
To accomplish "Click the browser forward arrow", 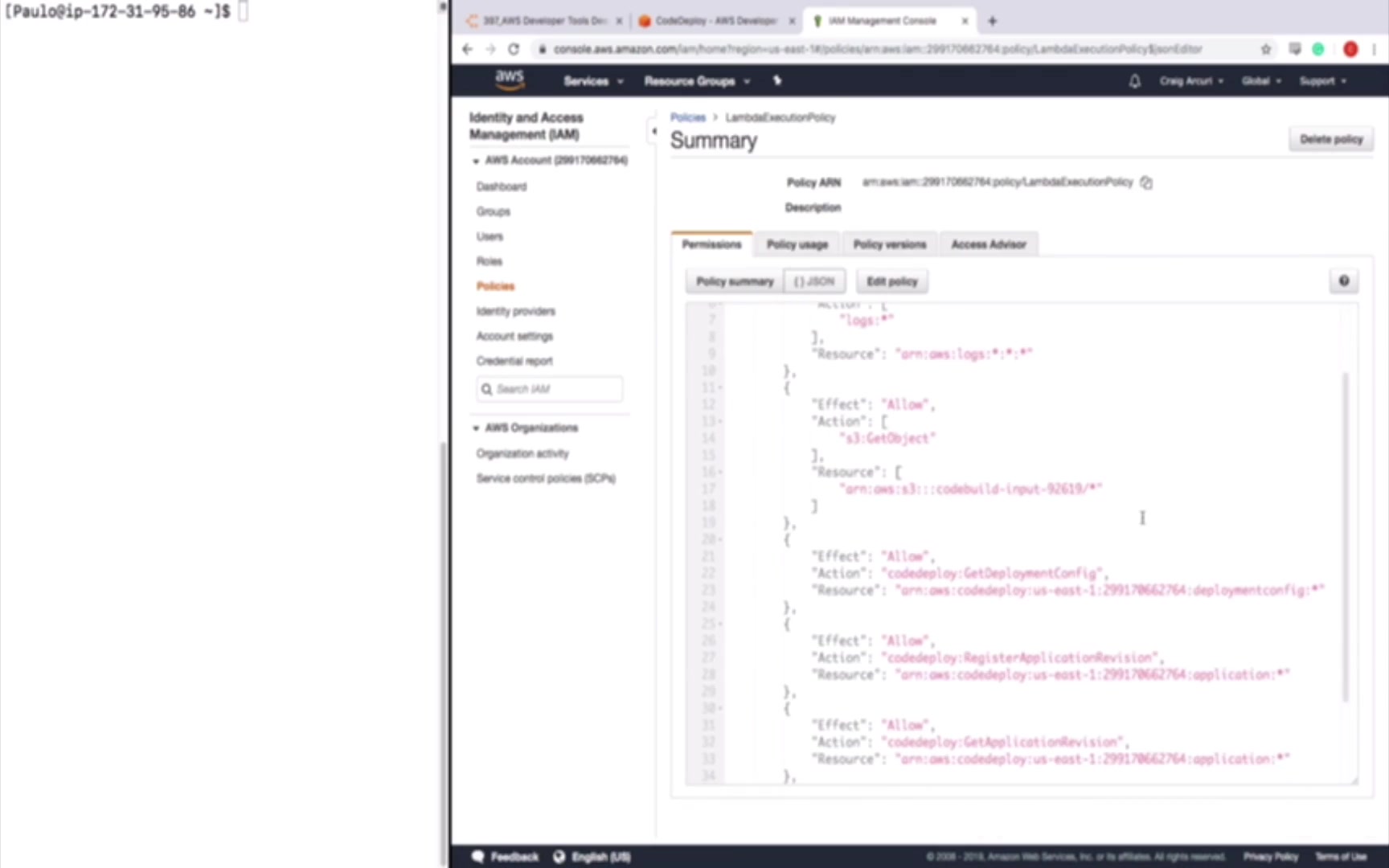I will (x=490, y=49).
